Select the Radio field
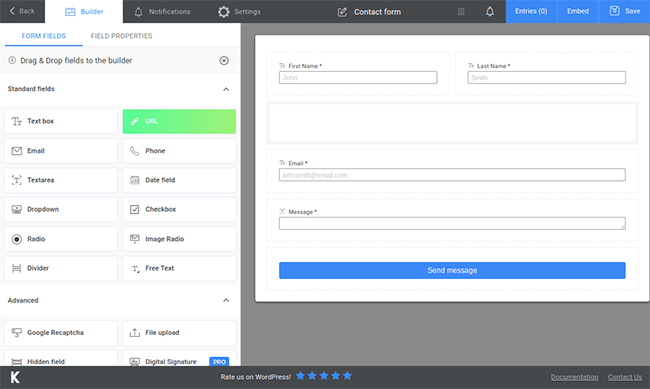The image size is (650, 389). (x=61, y=239)
